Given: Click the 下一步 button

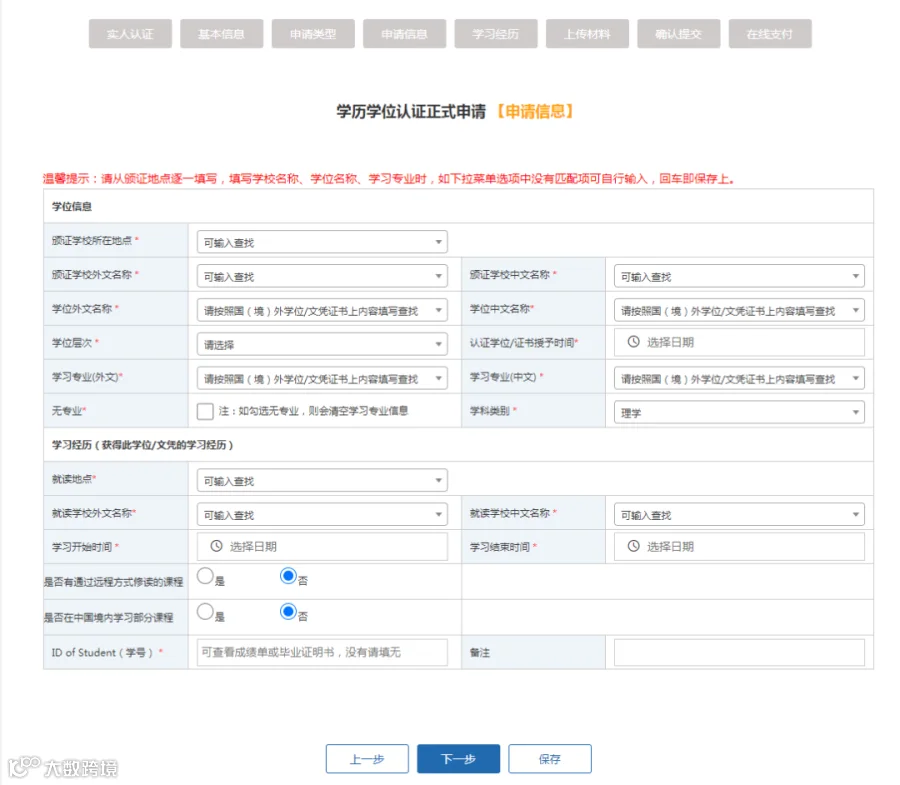Looking at the screenshot, I should [458, 759].
